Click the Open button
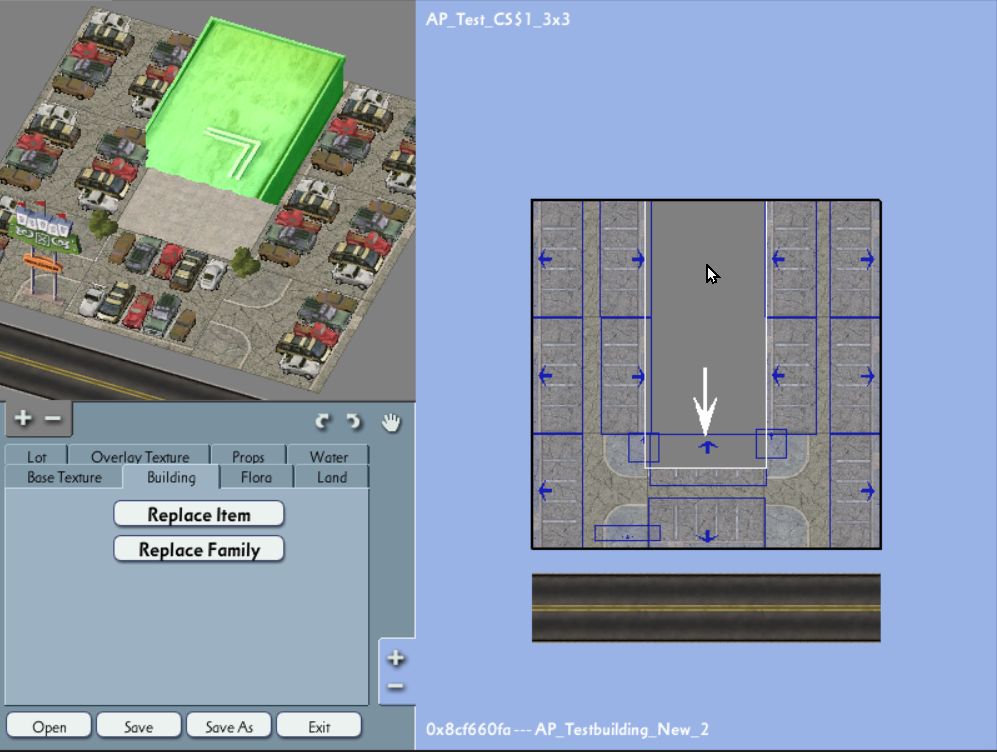 (x=49, y=725)
